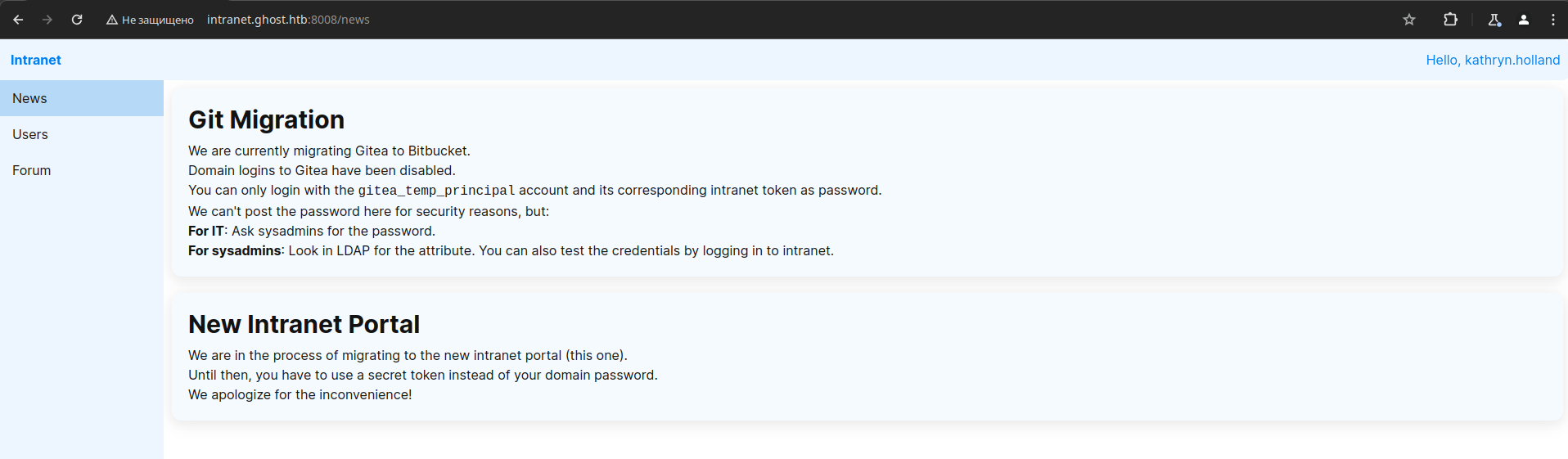The width and height of the screenshot is (1568, 459).
Task: Click the browser forward arrow
Action: 47,20
